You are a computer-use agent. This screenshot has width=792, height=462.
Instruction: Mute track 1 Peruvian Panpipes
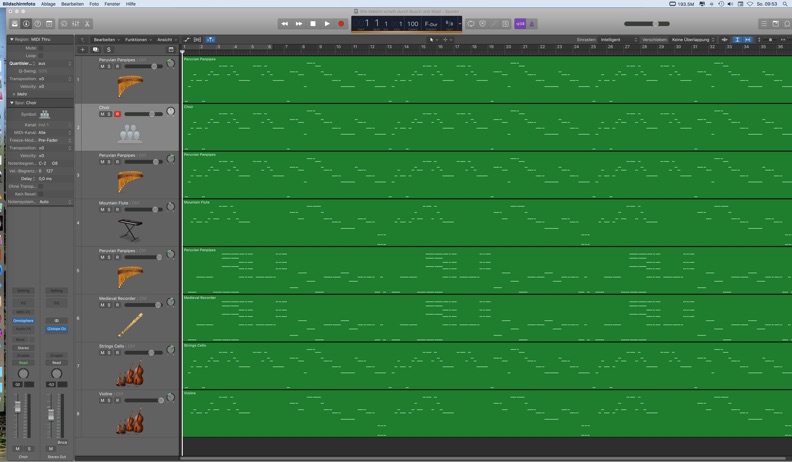tap(102, 66)
